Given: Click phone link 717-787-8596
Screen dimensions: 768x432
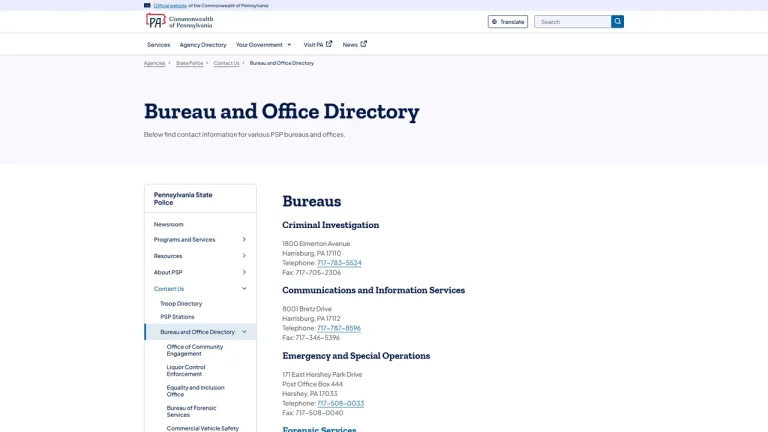Looking at the screenshot, I should (338, 328).
